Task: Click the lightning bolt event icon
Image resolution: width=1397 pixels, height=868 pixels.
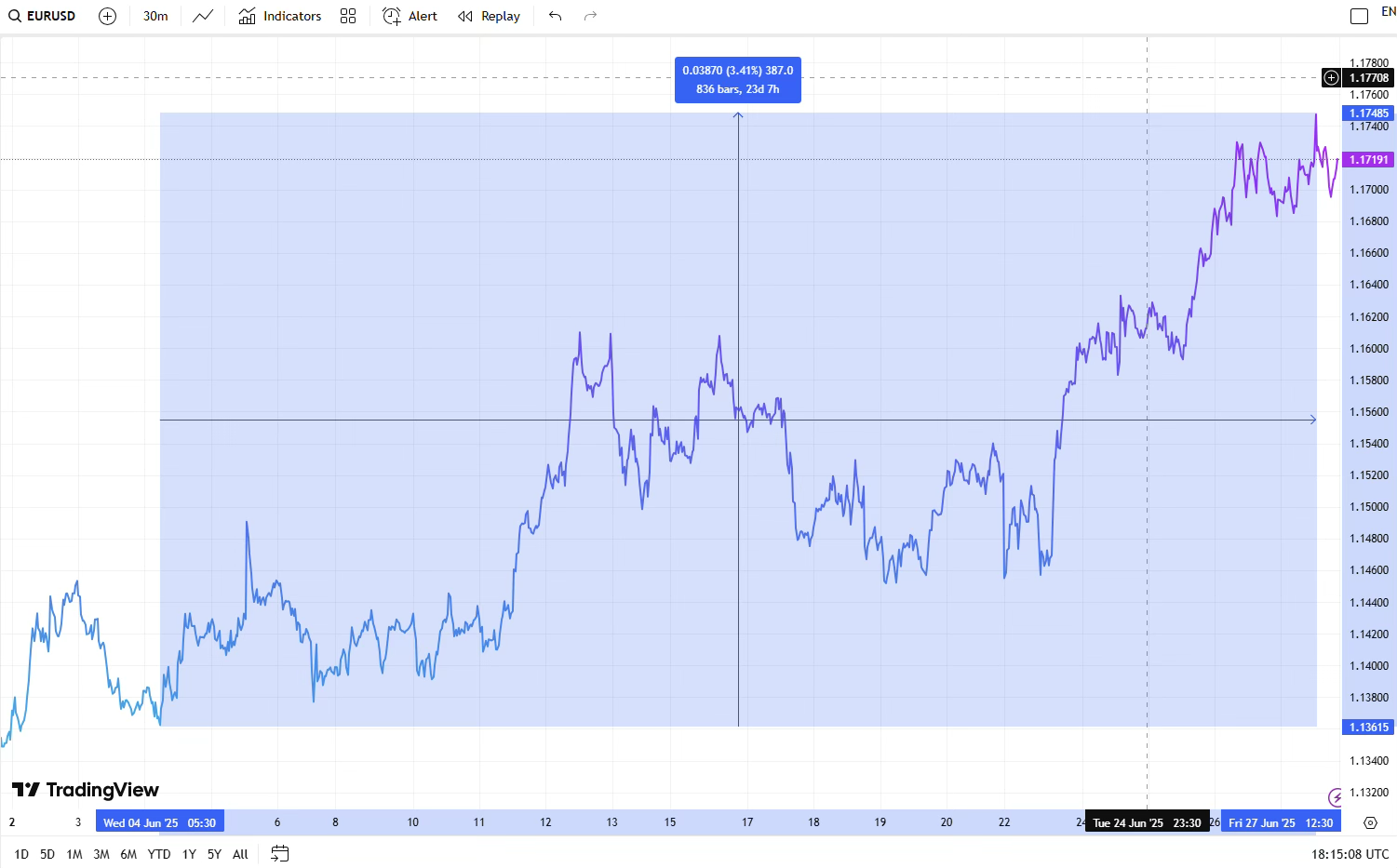Action: [x=1336, y=797]
